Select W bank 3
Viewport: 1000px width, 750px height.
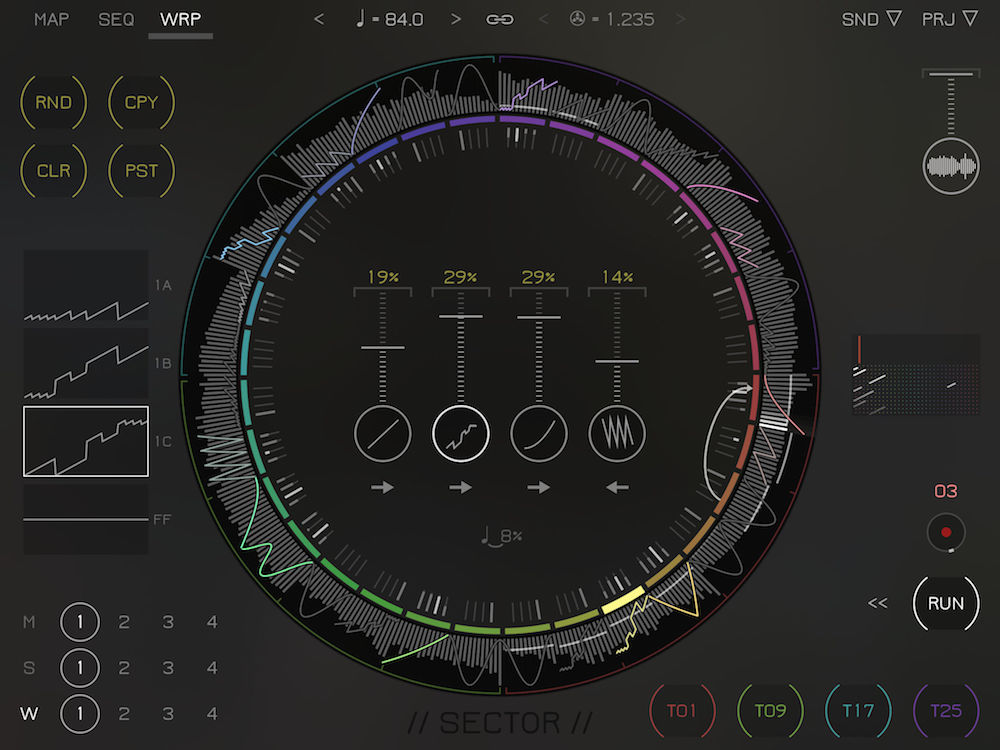tap(168, 713)
